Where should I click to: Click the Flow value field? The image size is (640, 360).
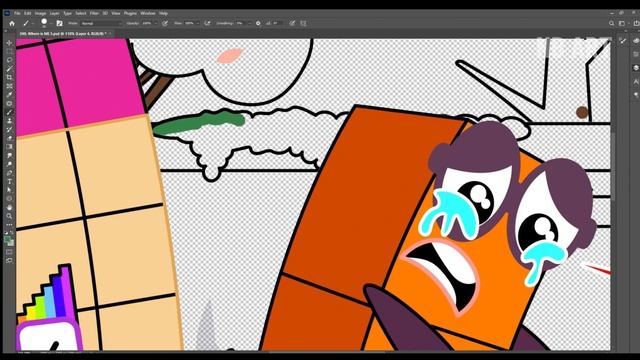pyautogui.click(x=189, y=23)
